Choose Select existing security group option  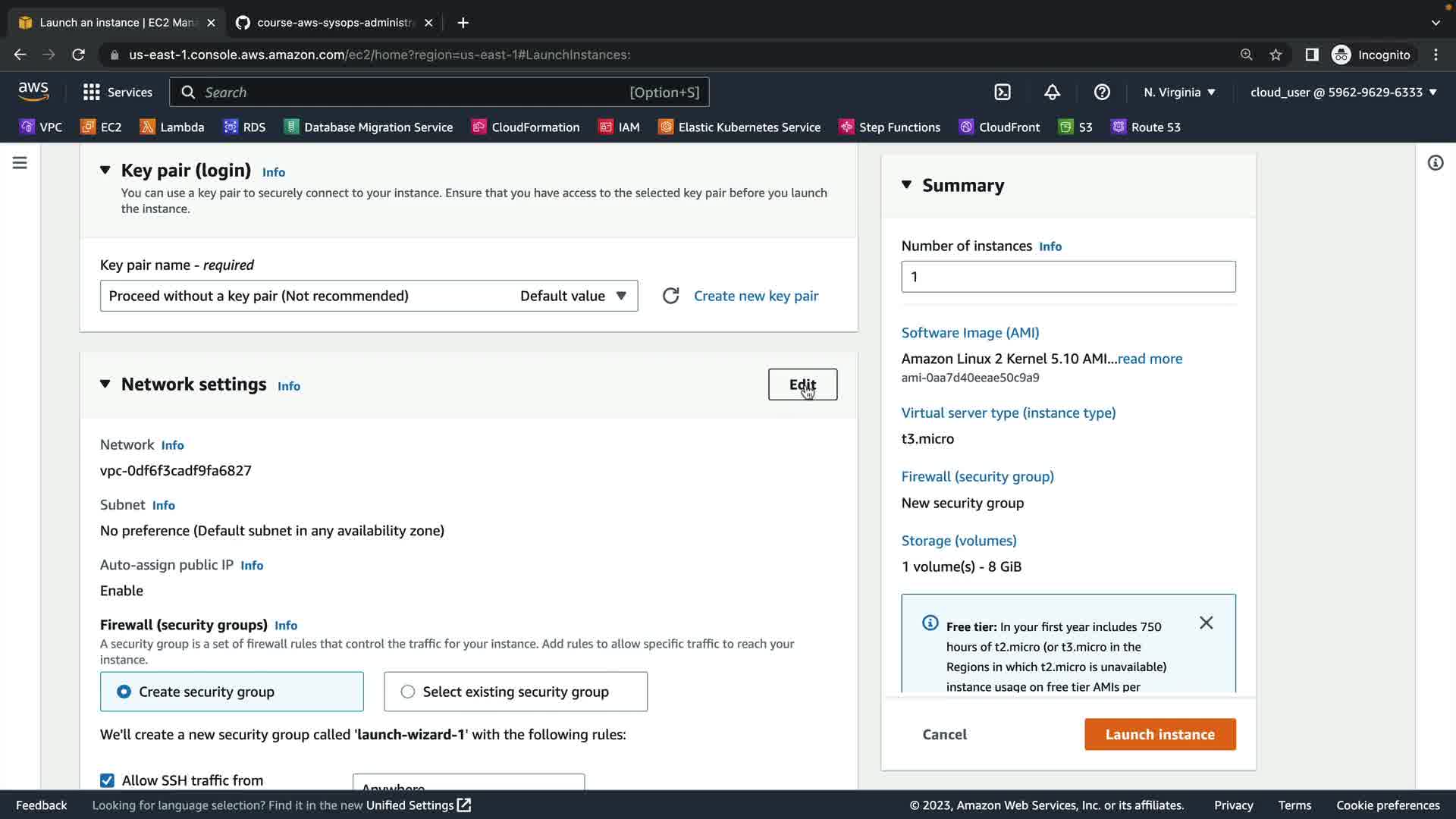pyautogui.click(x=408, y=692)
